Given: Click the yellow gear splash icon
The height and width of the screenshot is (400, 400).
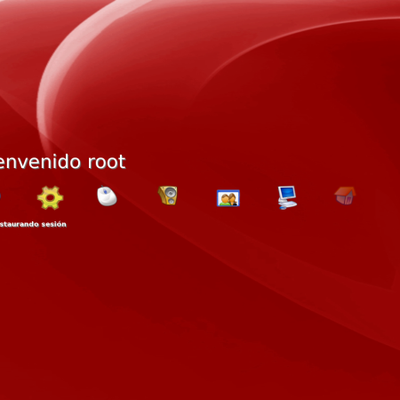Looking at the screenshot, I should pos(50,198).
